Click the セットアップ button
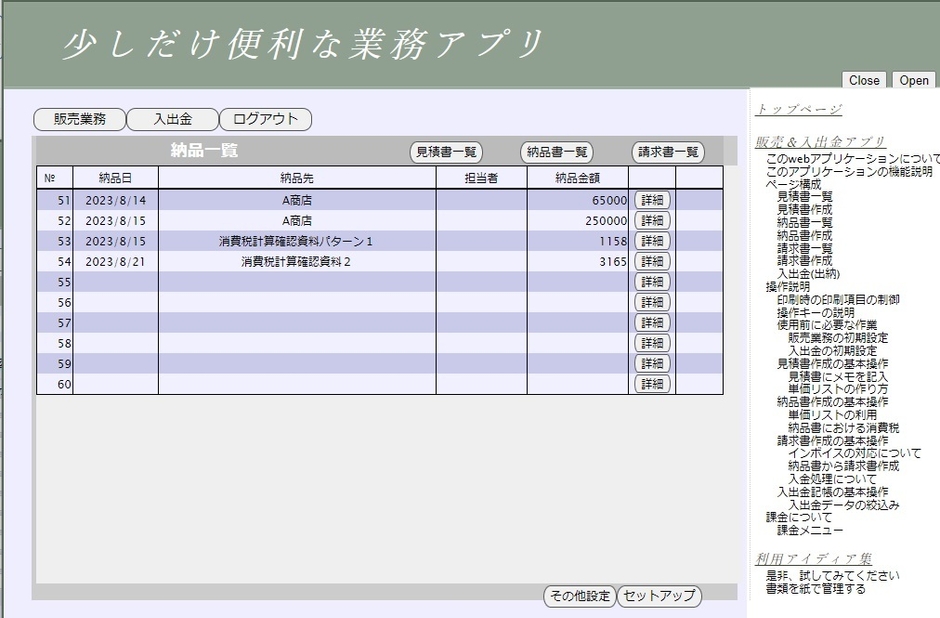 tap(659, 596)
